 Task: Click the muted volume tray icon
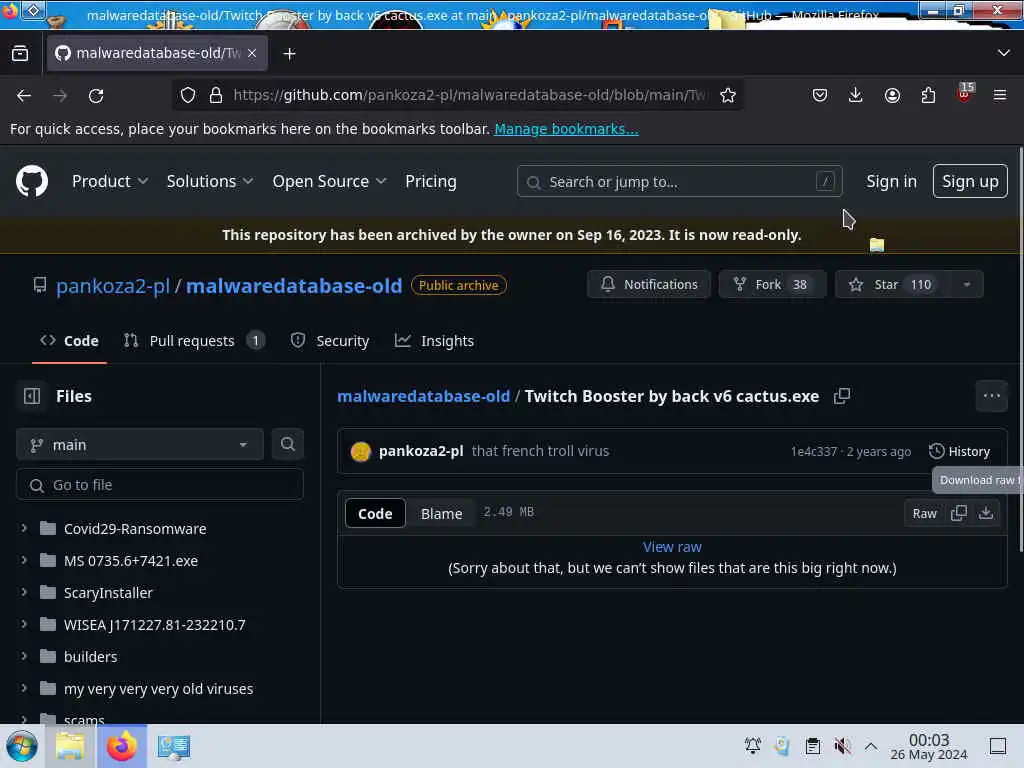click(842, 746)
